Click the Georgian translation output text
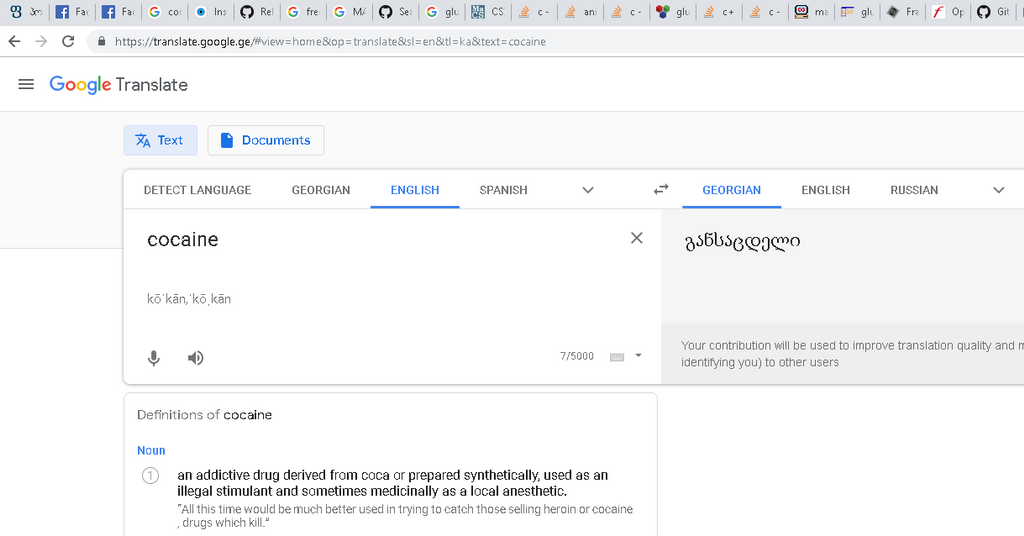This screenshot has width=1024, height=536. pos(742,242)
